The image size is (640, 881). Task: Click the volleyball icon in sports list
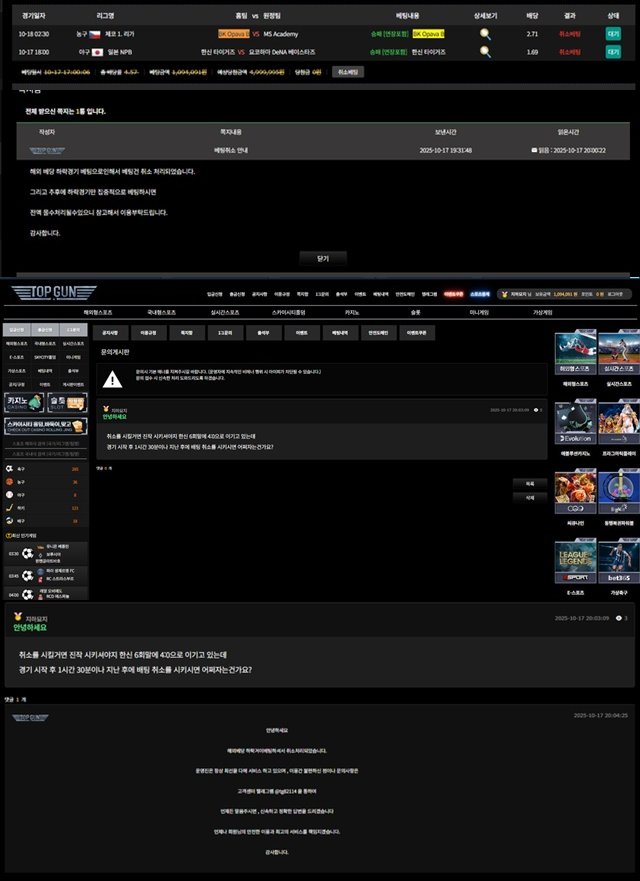coord(10,521)
